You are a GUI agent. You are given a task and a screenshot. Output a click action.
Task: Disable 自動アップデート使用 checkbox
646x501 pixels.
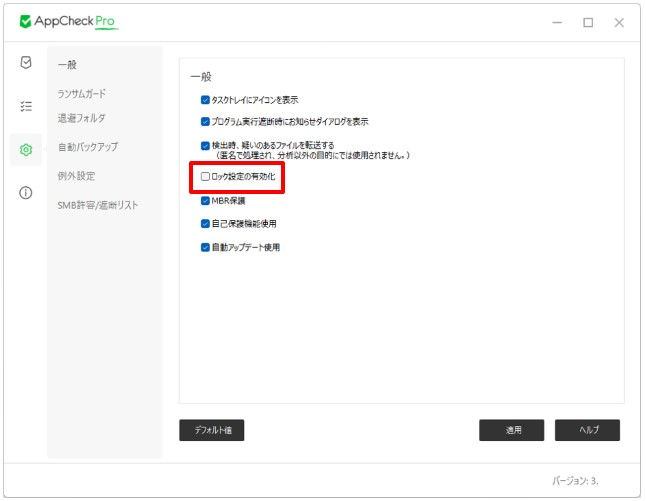click(x=205, y=247)
